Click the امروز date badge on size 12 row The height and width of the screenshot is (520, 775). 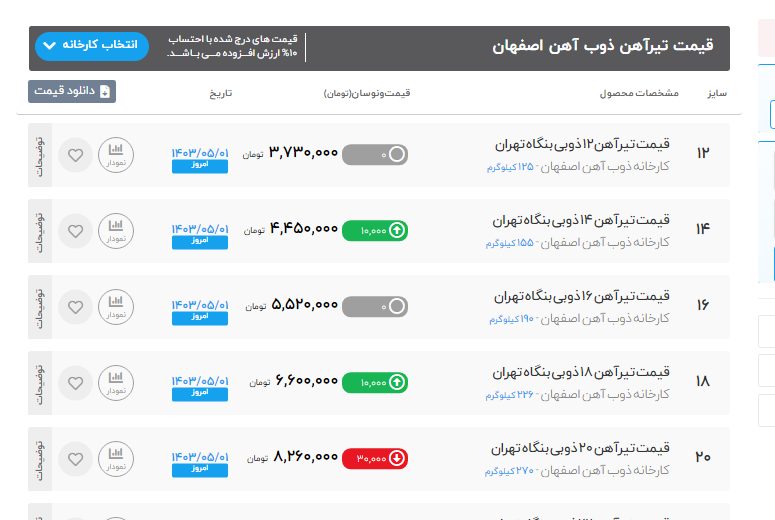[199, 166]
